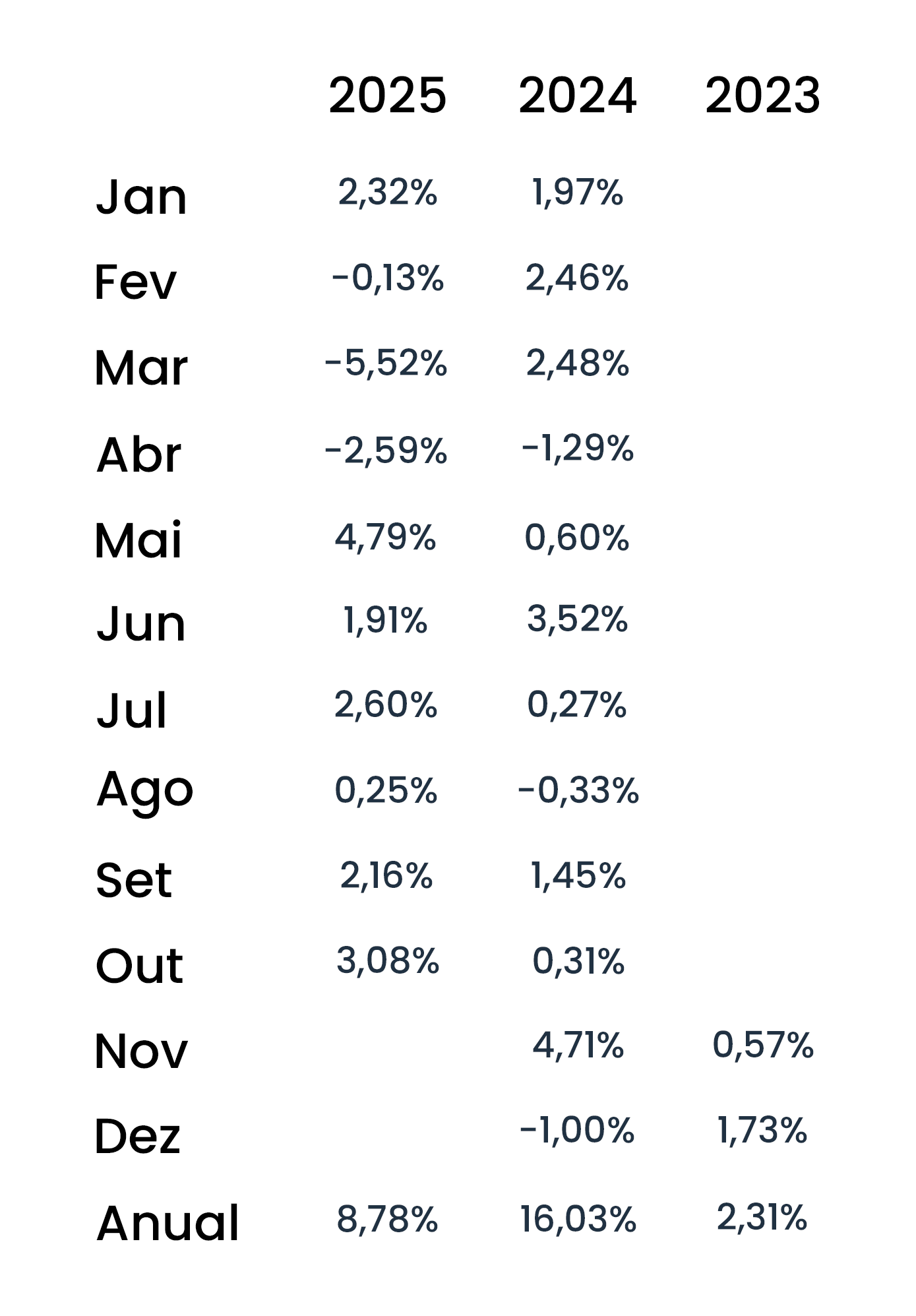Screen dimensions: 916x1316
Task: Click the 1,73% December 2023 value
Action: pos(762,1130)
